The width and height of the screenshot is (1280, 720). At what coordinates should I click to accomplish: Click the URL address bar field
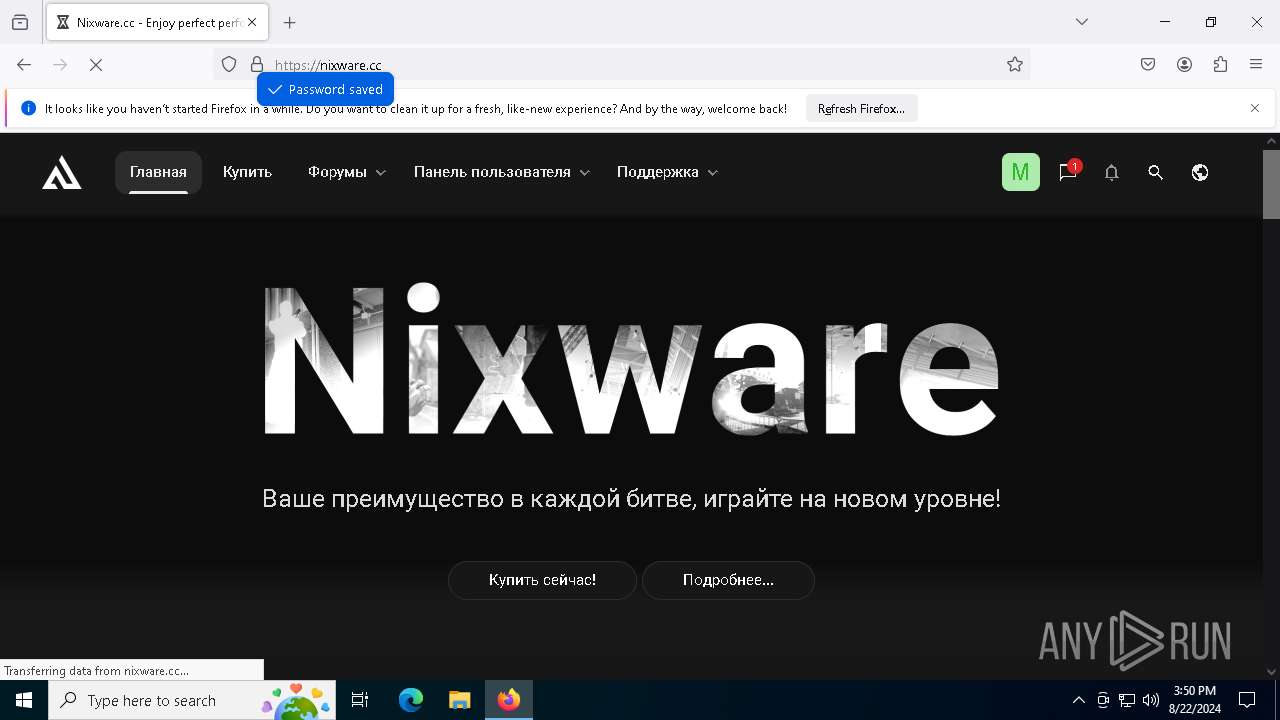620,64
